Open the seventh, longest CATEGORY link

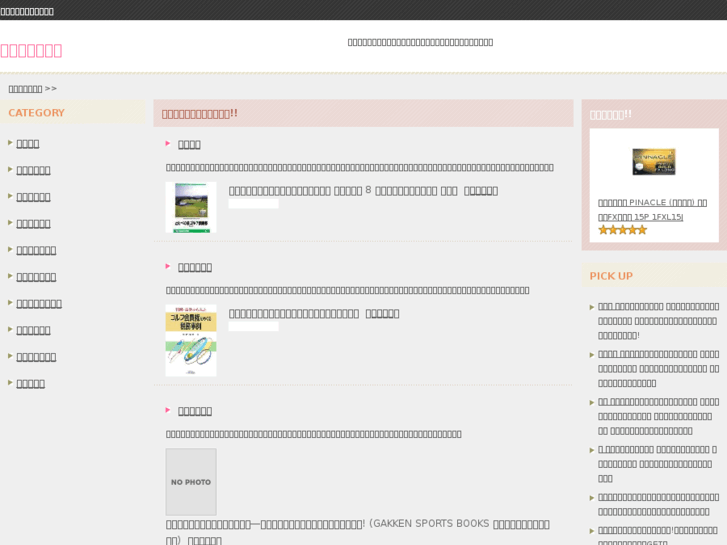click(x=39, y=304)
